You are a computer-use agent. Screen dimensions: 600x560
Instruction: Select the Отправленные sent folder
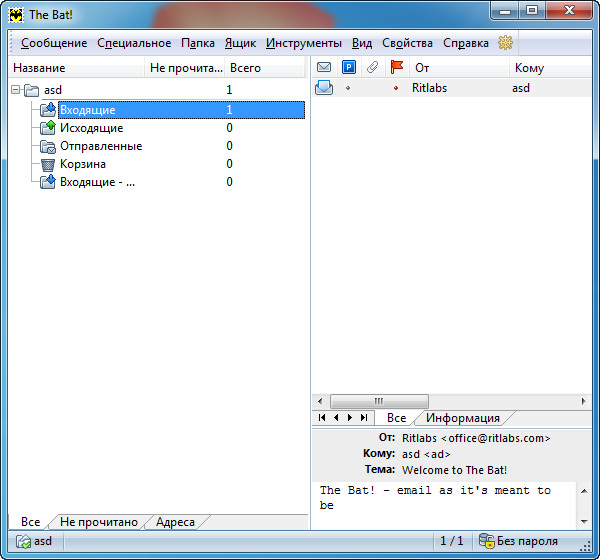point(101,146)
